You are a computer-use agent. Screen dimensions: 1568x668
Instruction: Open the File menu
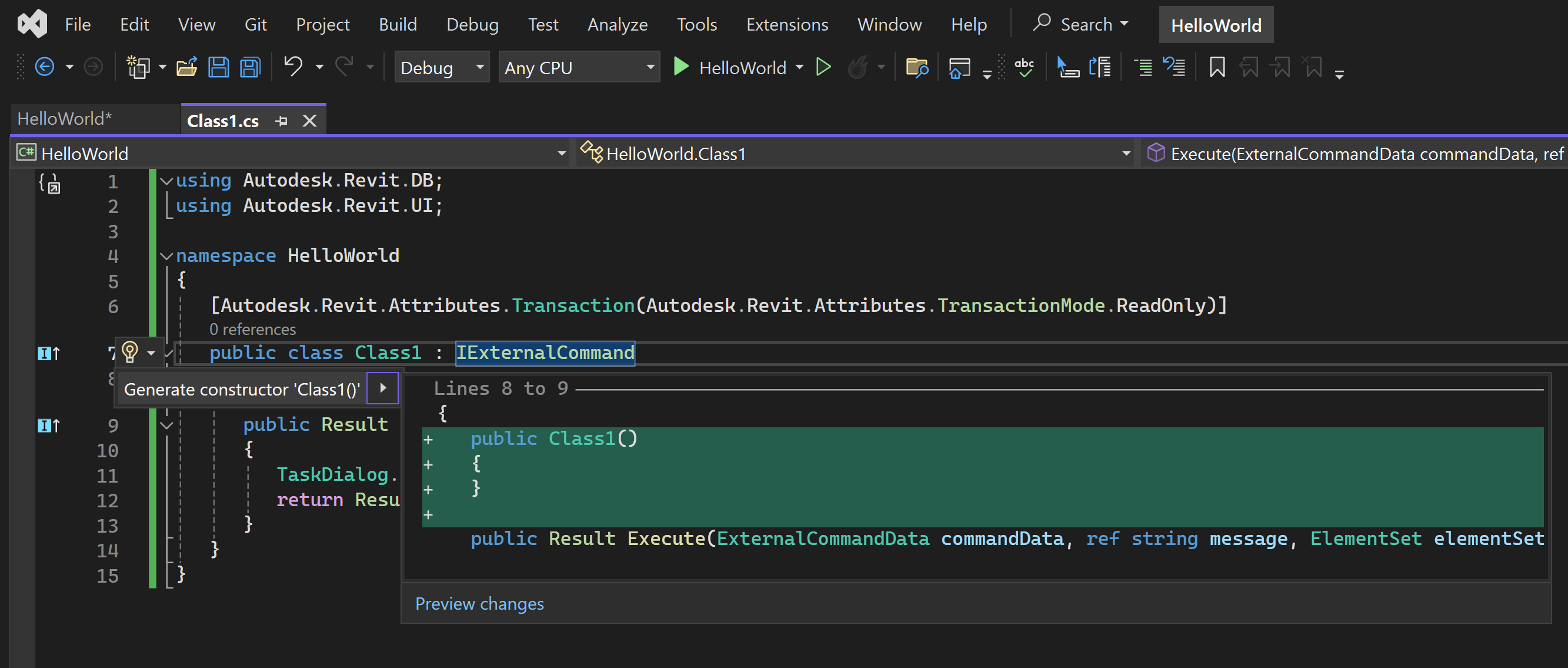click(x=78, y=24)
